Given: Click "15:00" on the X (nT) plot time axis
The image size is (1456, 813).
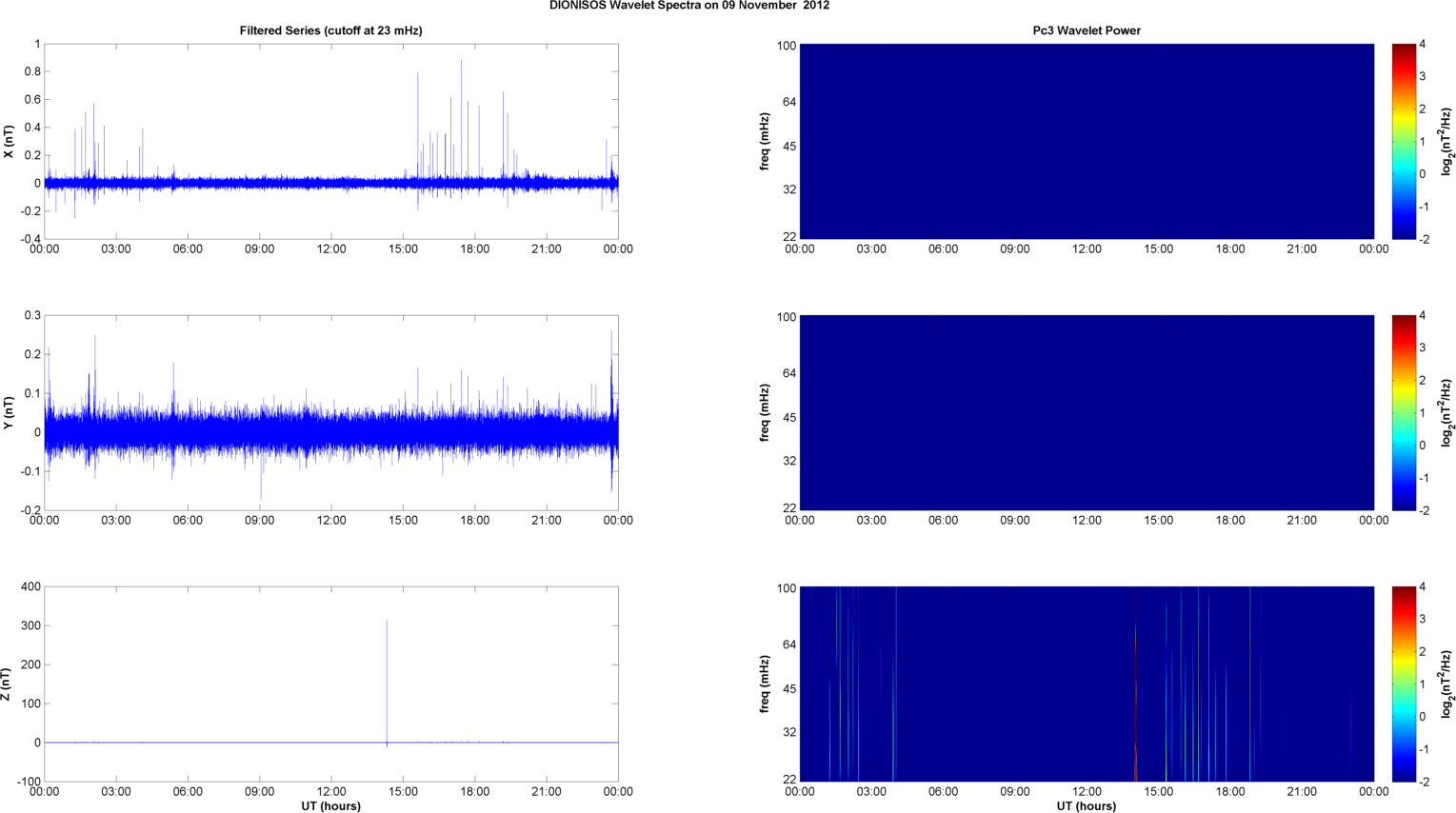Looking at the screenshot, I should [x=403, y=249].
